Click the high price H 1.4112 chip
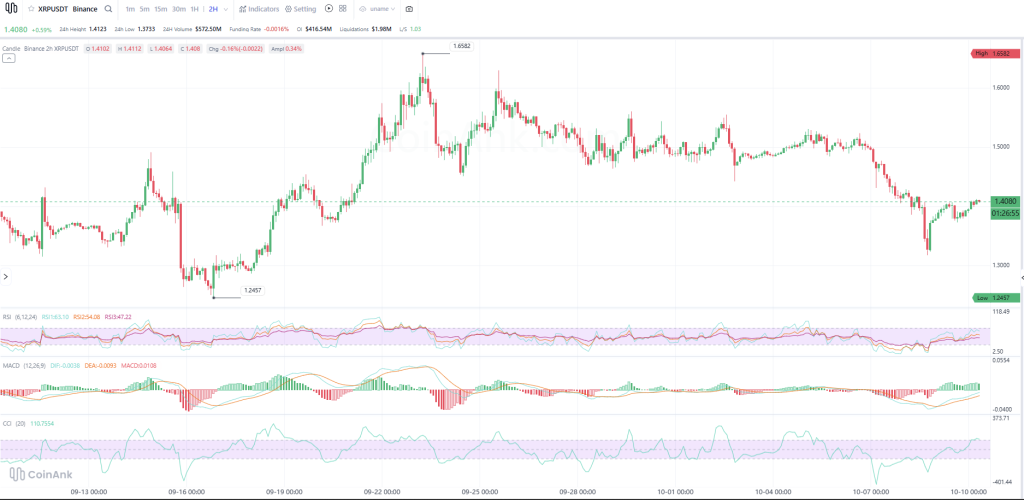This screenshot has height=500, width=1024. pos(129,49)
